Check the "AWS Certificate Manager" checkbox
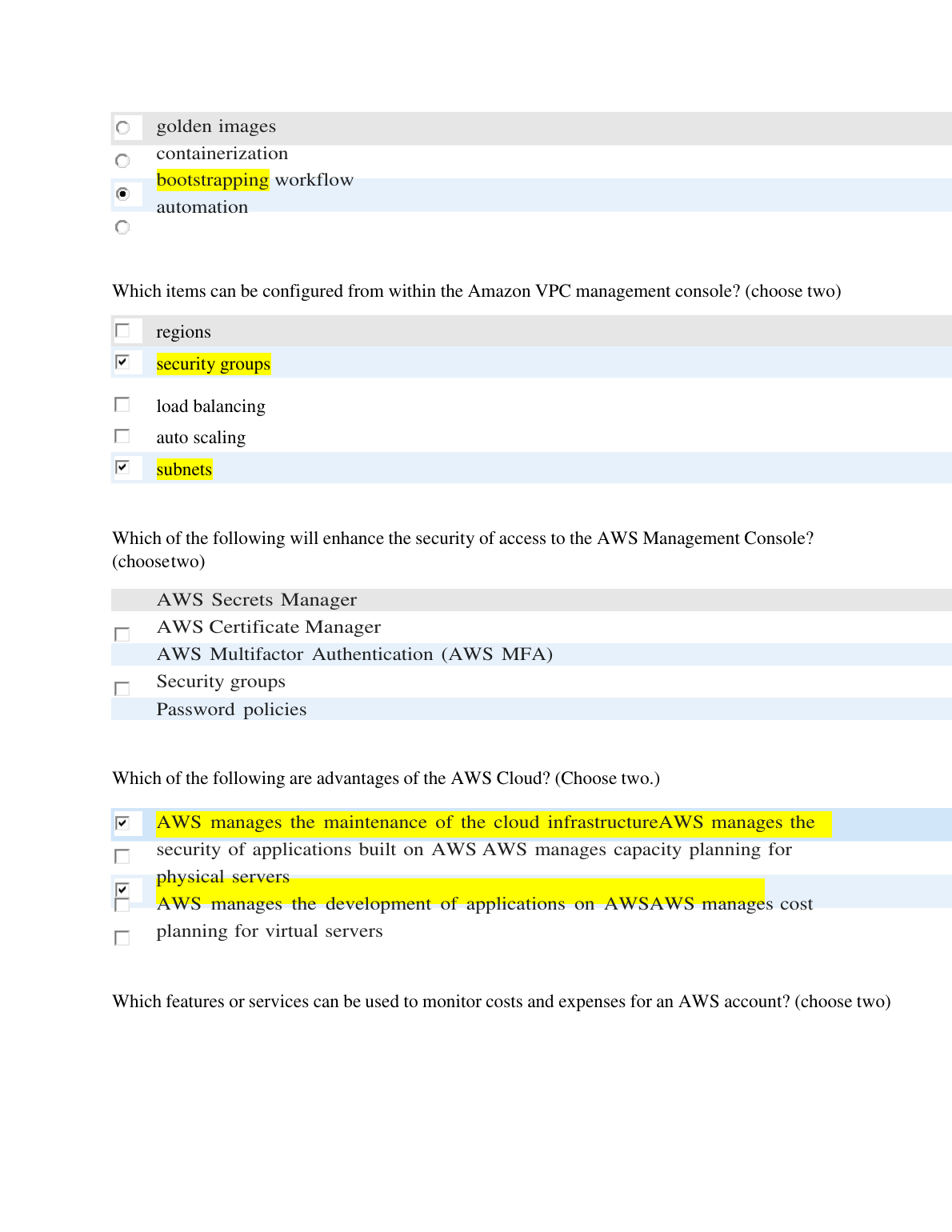This screenshot has height=1232, width=952. tap(122, 634)
